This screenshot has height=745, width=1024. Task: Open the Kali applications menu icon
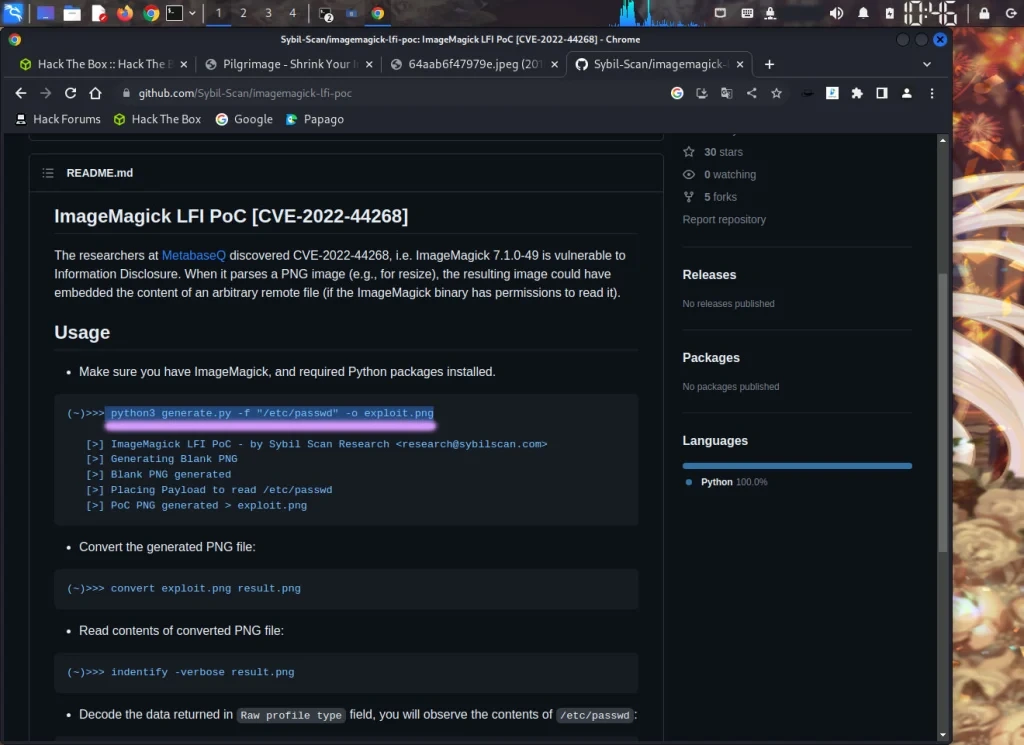pos(13,12)
